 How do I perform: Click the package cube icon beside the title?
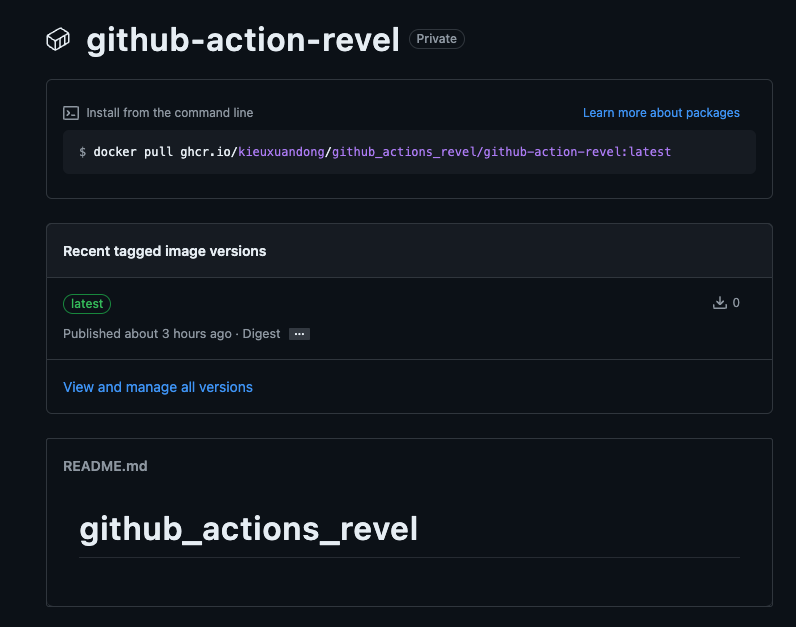(58, 39)
